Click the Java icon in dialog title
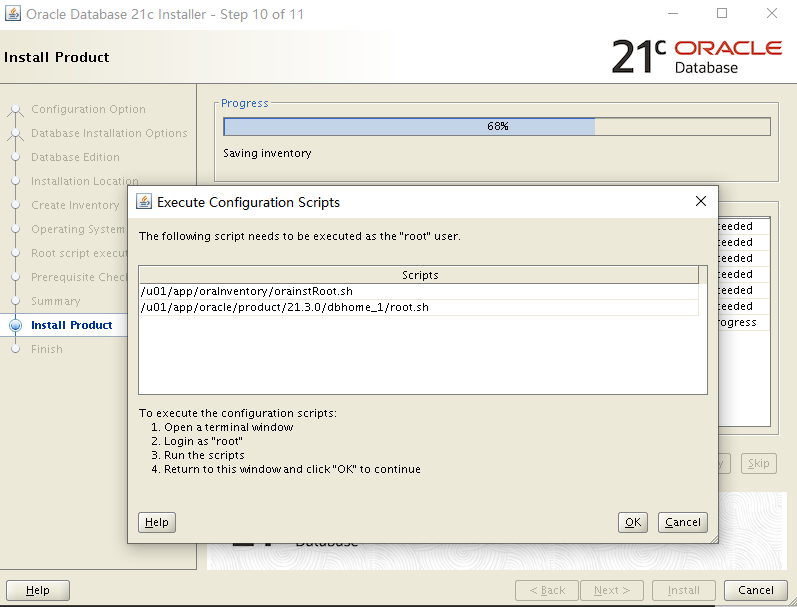The width and height of the screenshot is (797, 607). coord(144,202)
